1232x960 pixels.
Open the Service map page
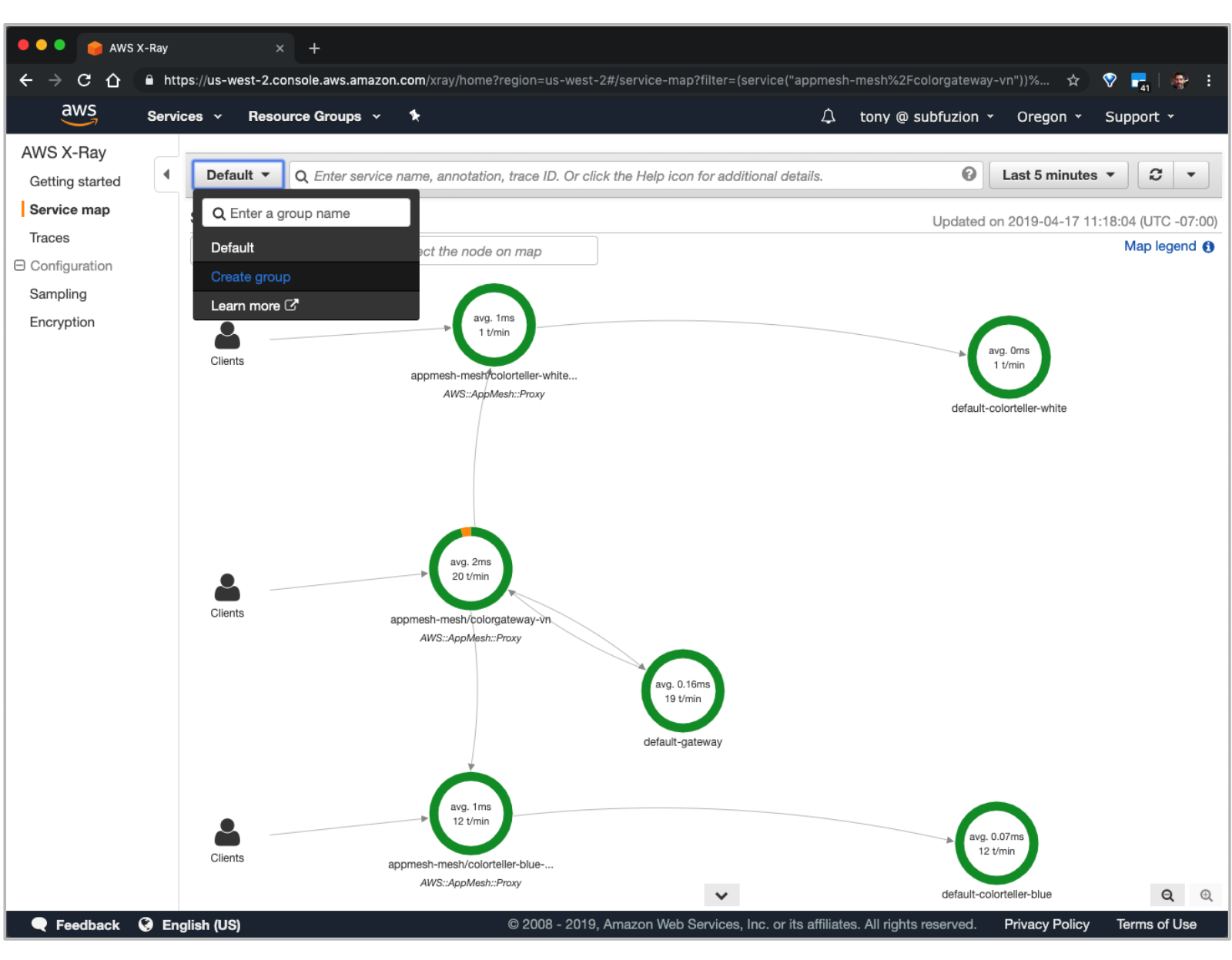click(x=69, y=210)
